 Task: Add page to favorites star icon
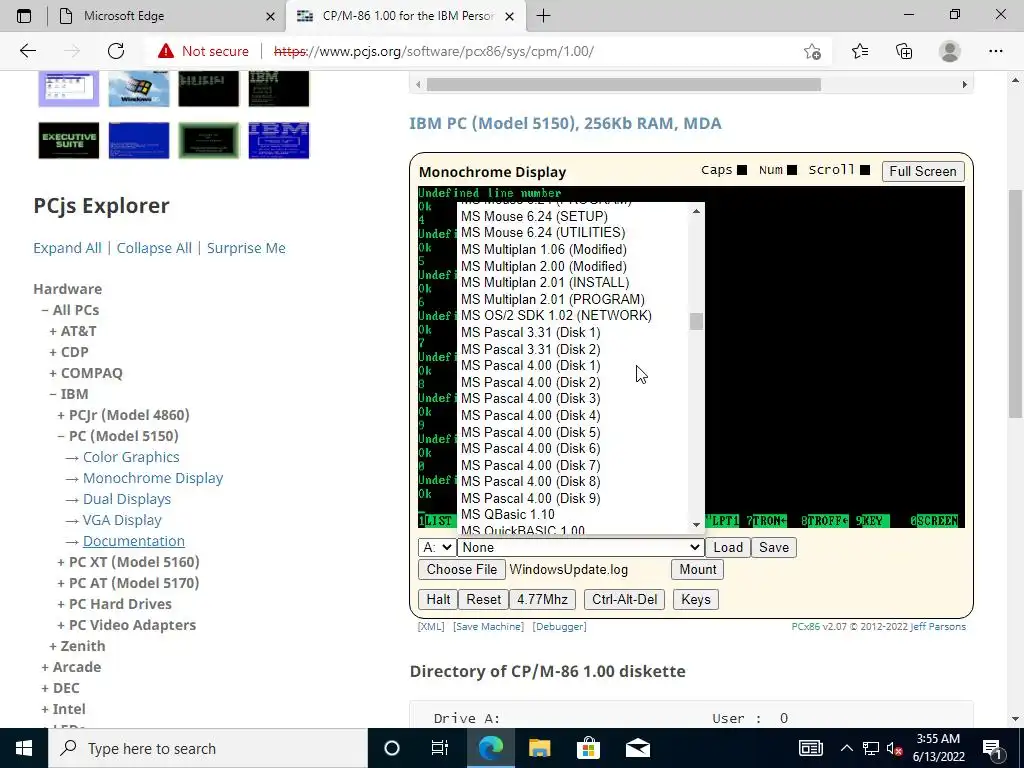coord(812,51)
